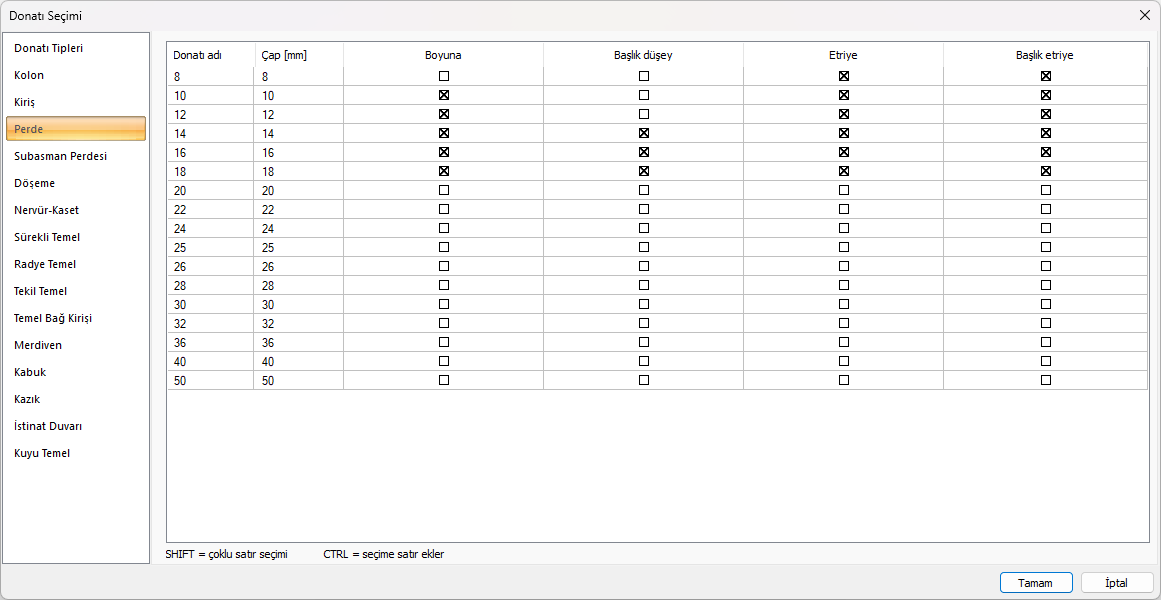Uncheck Başlık etriye for rebar 18

pos(1046,171)
